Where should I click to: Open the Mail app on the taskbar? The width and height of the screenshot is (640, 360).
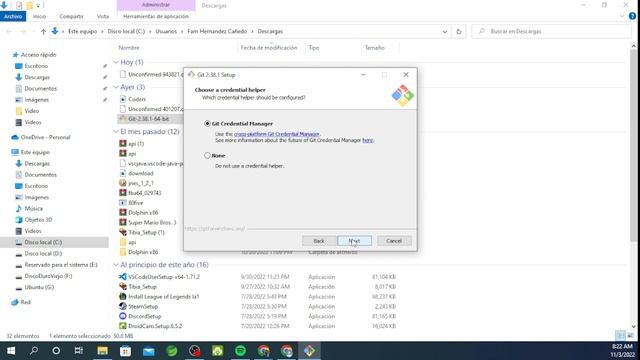(149, 351)
